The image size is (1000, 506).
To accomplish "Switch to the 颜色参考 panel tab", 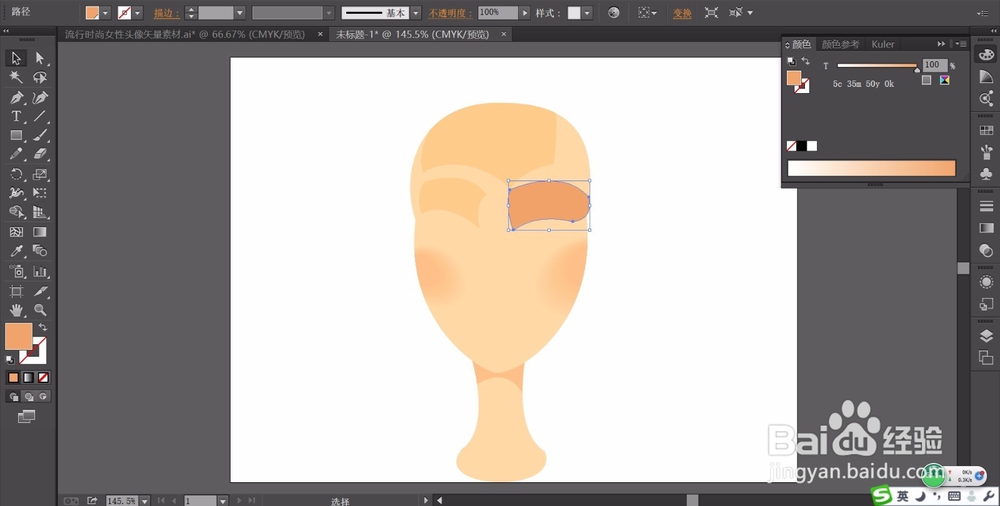I will (840, 44).
